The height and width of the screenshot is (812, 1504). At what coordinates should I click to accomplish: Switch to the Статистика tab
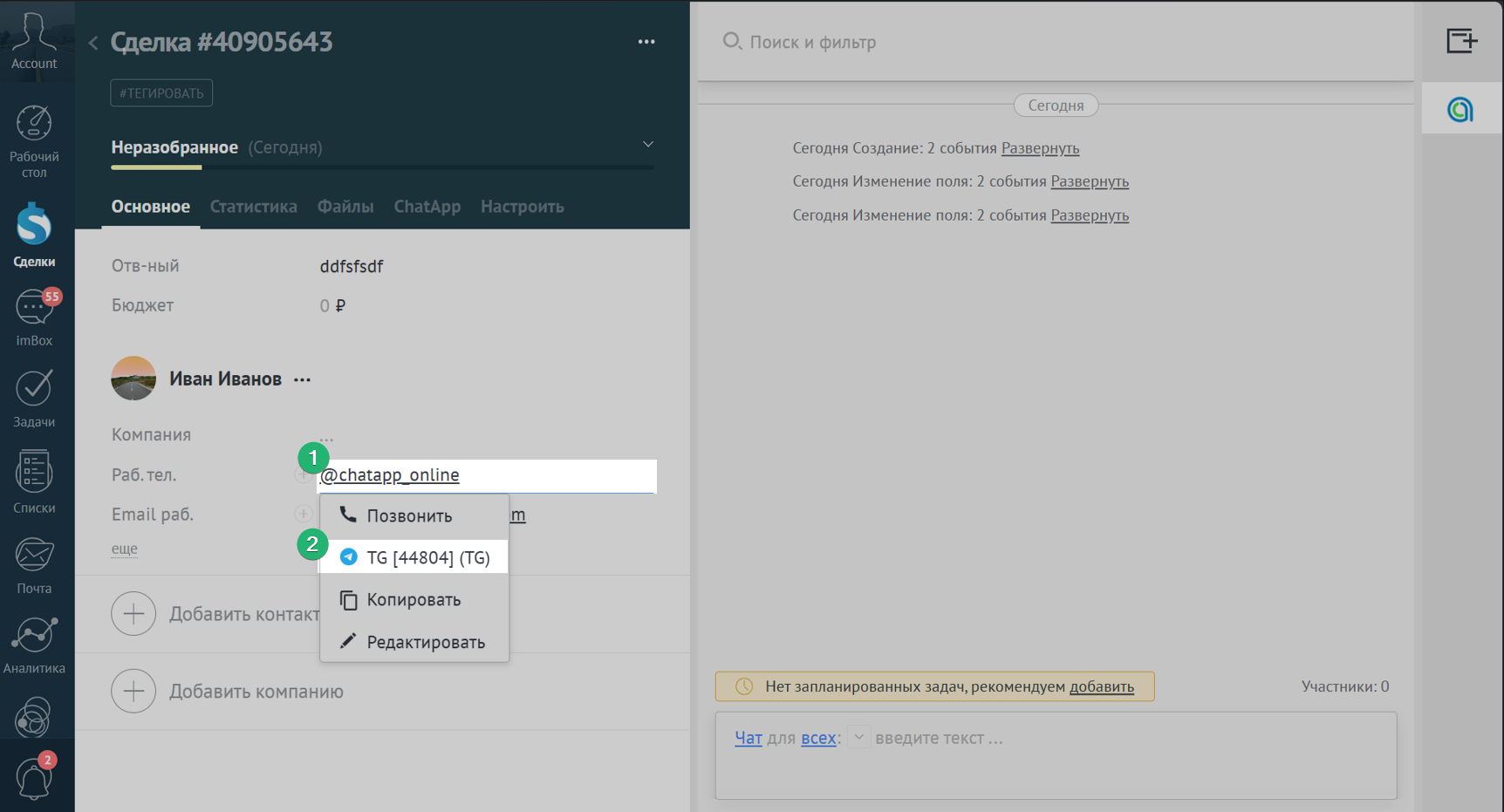253,207
